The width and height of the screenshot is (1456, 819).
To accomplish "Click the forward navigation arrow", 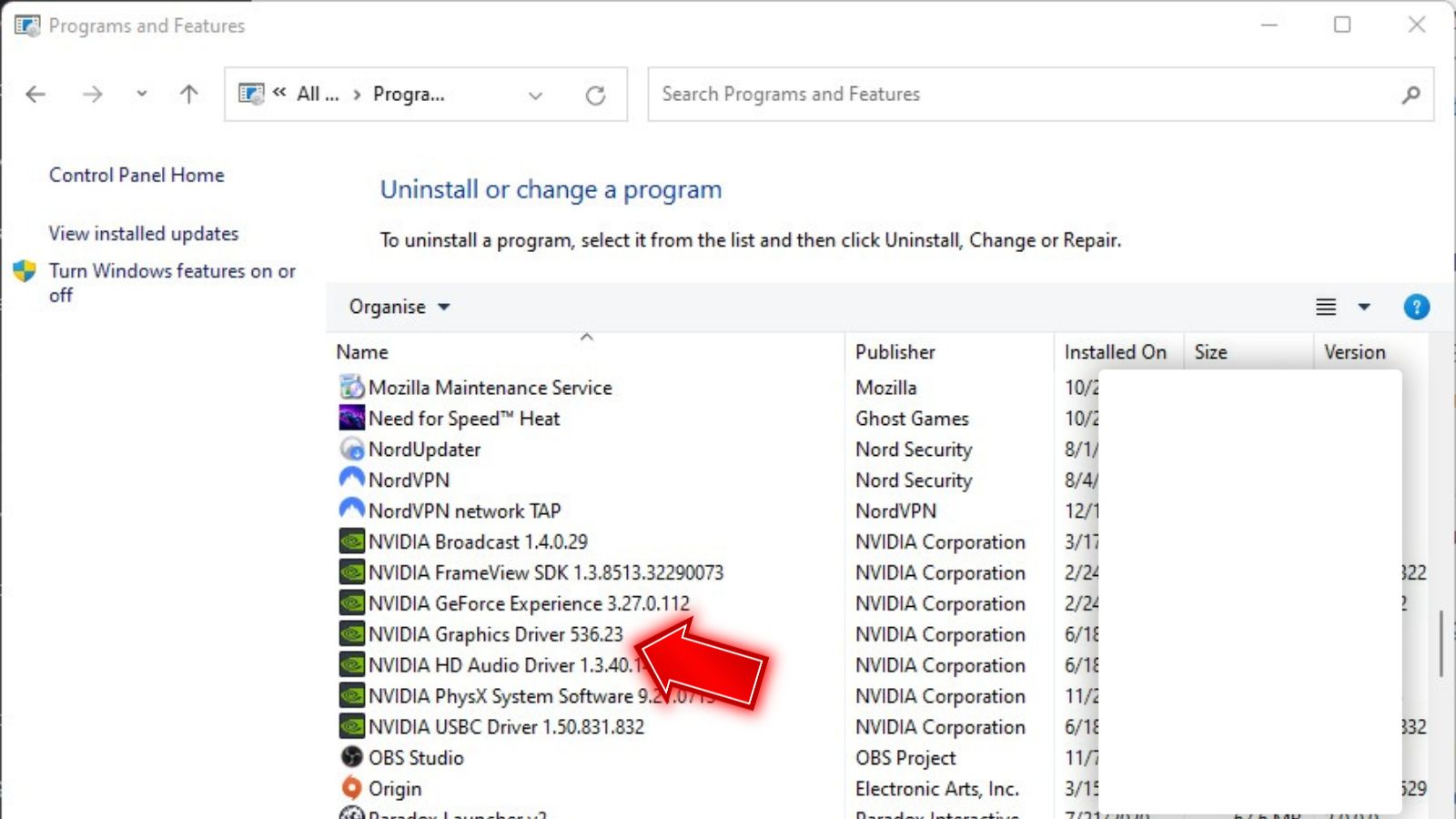I will pyautogui.click(x=92, y=94).
